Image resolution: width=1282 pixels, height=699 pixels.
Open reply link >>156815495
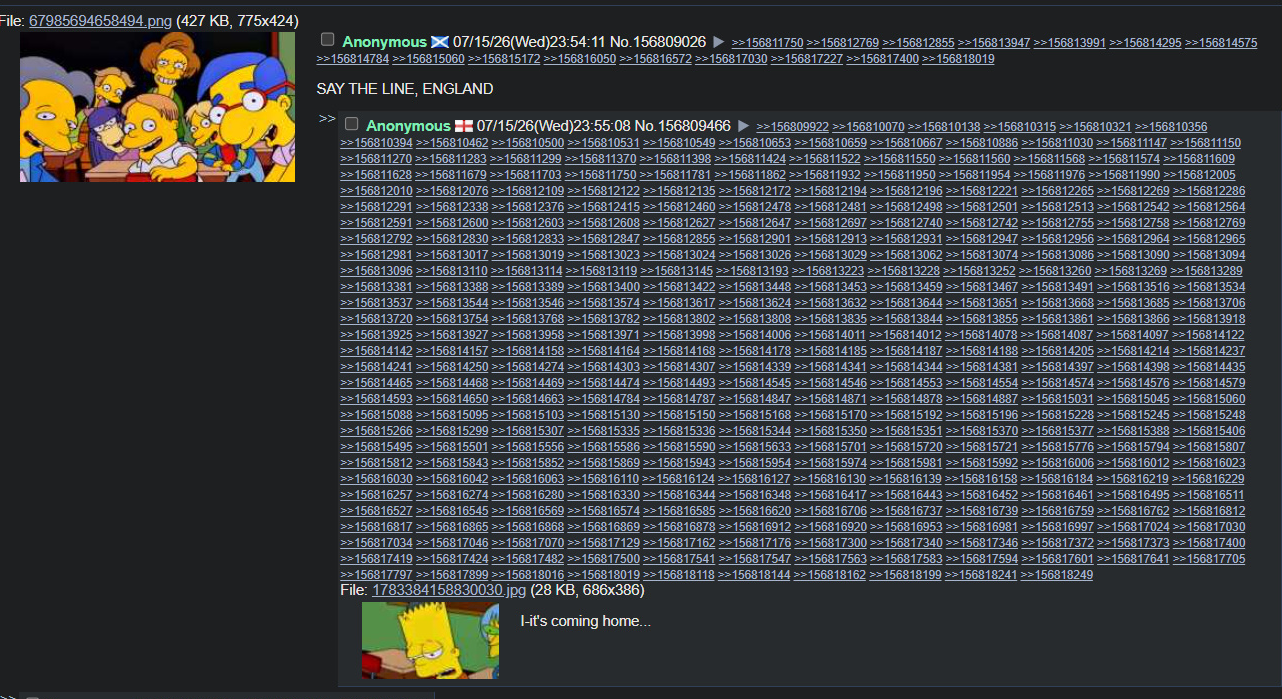377,447
